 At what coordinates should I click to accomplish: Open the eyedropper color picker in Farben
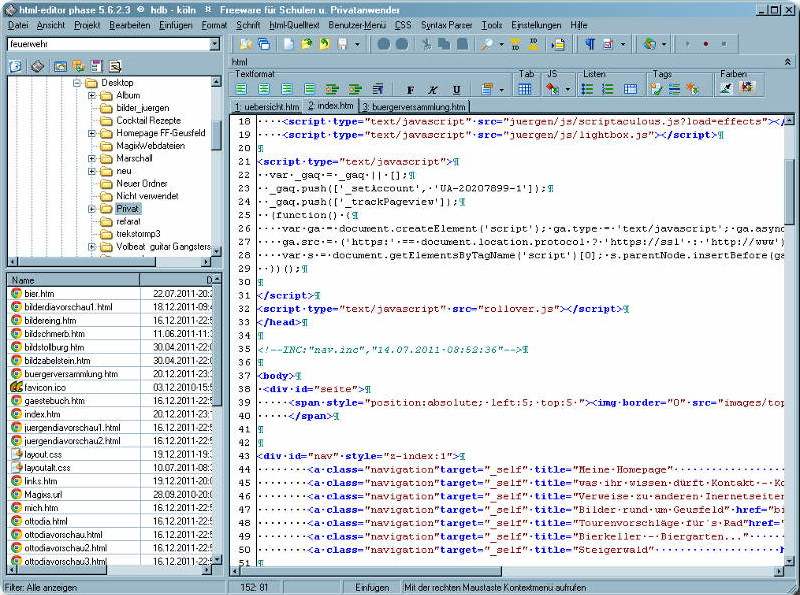(x=726, y=88)
